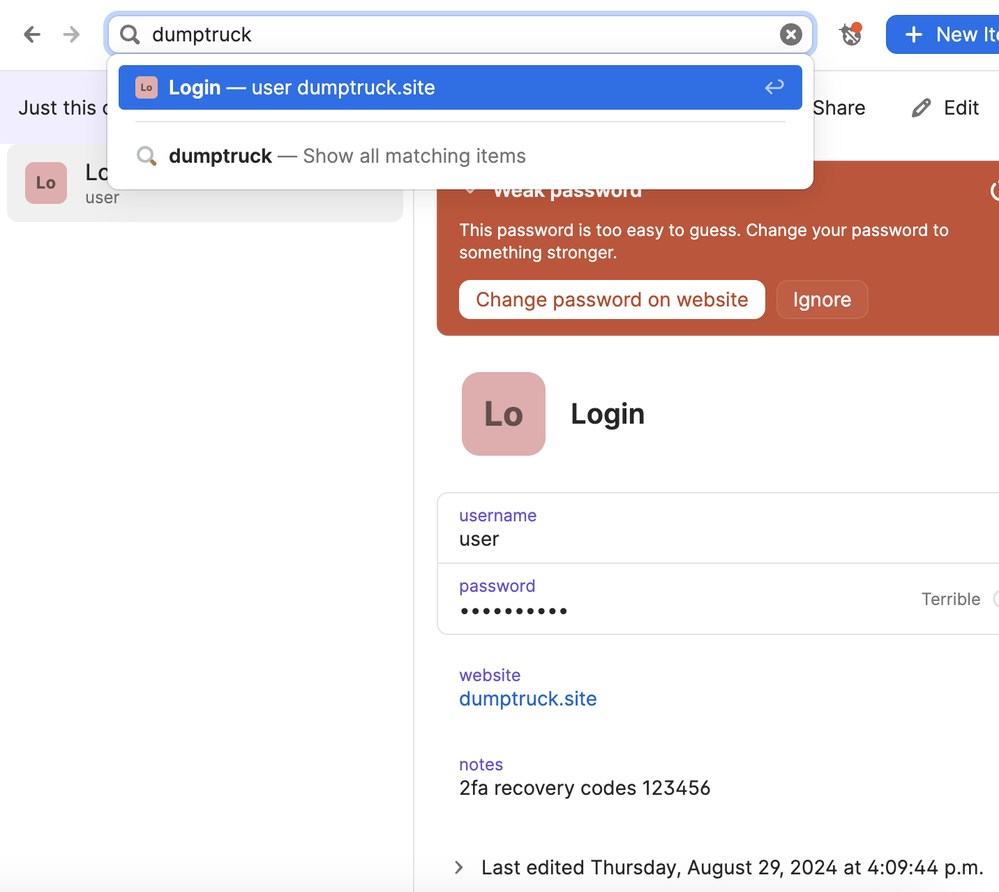Screen dimensions: 999x892
Task: Click the forward navigation arrow
Action: point(71,35)
